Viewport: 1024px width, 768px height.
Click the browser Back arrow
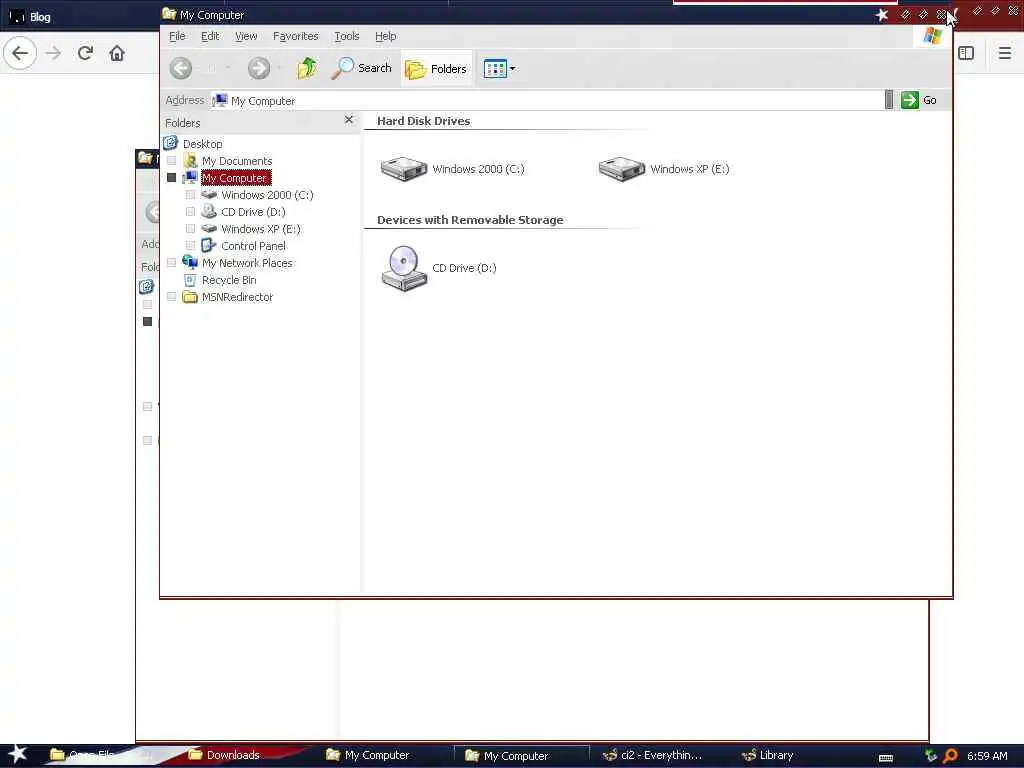click(20, 53)
